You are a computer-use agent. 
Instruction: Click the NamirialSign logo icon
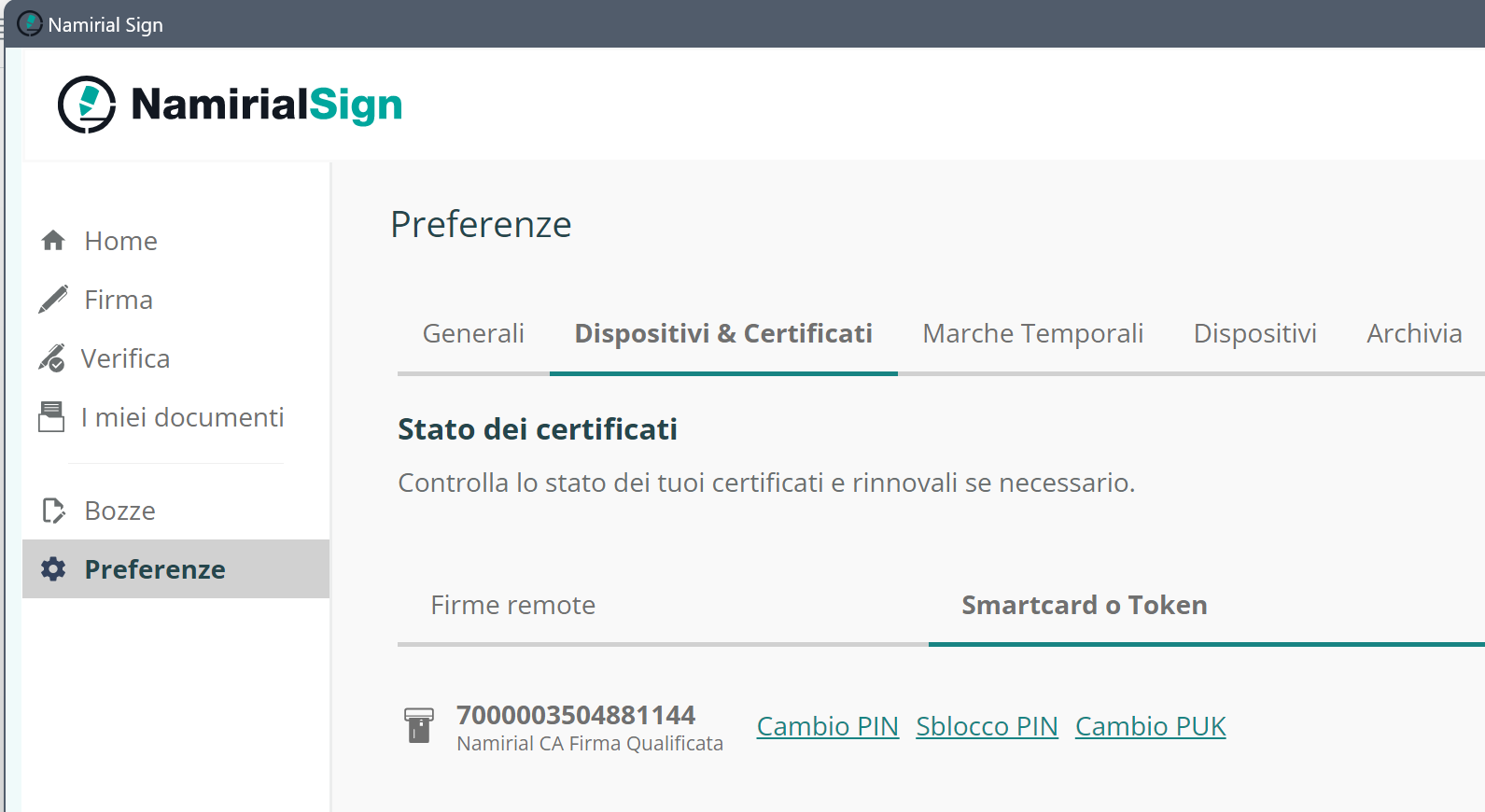coord(87,105)
